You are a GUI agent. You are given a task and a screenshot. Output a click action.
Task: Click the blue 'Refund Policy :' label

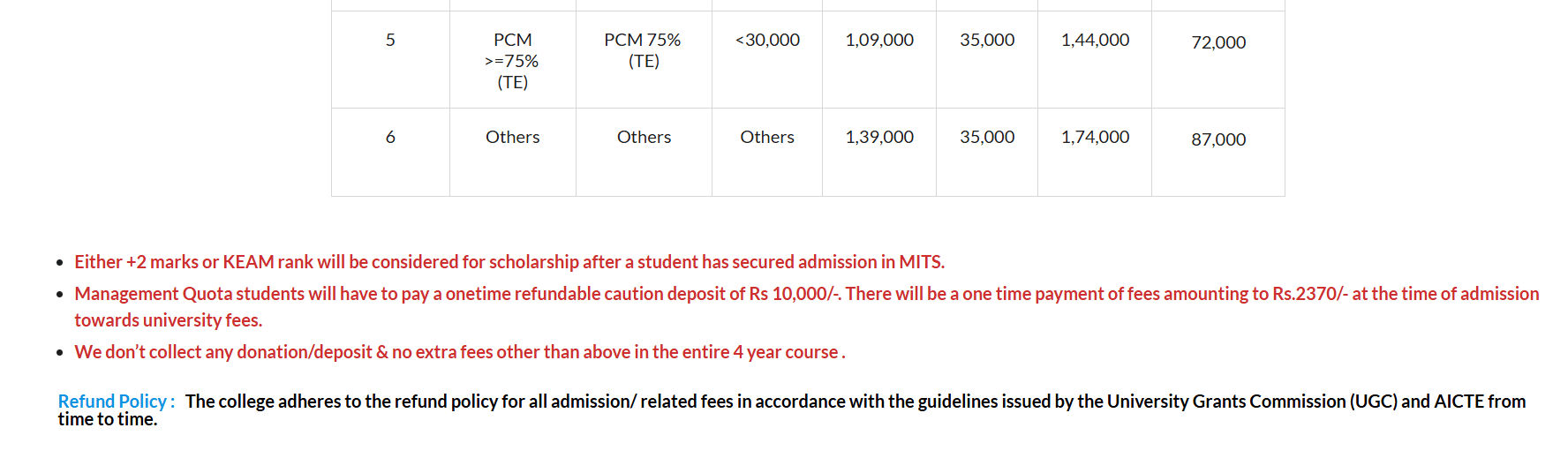click(117, 402)
